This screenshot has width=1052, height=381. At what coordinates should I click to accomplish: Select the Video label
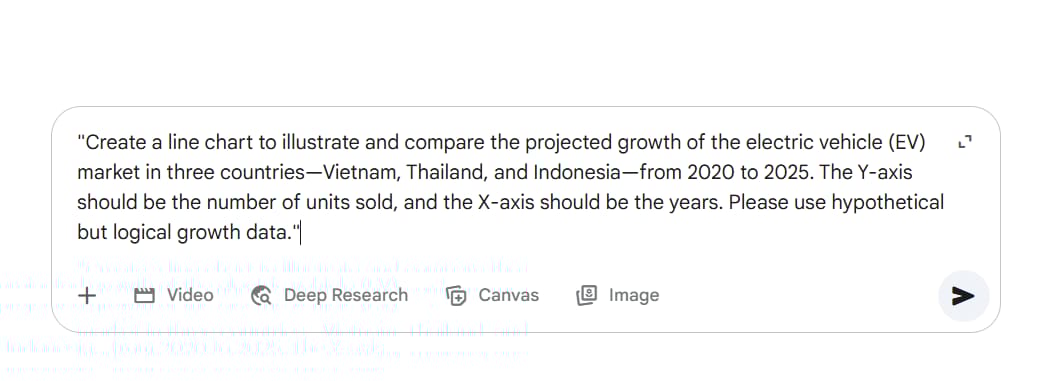[x=190, y=295]
